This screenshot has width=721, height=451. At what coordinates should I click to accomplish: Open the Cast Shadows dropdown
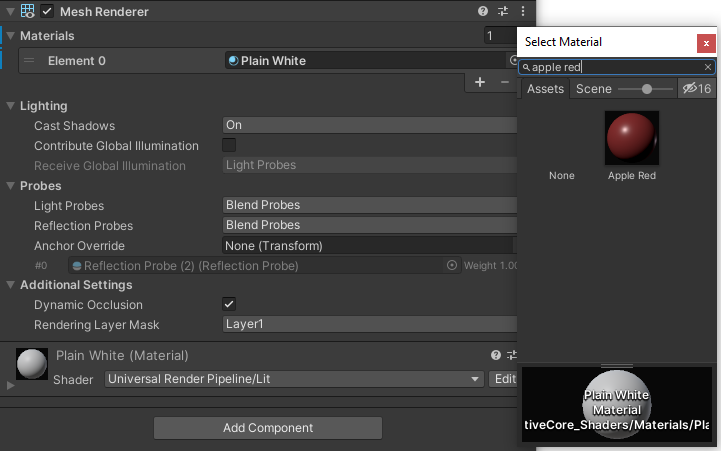pos(368,125)
